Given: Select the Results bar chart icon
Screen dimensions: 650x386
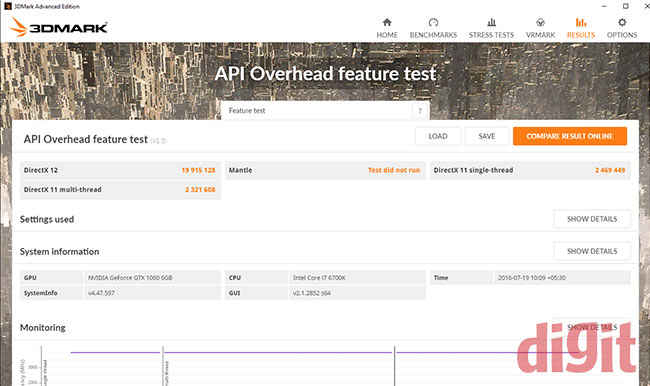Looking at the screenshot, I should [x=581, y=22].
